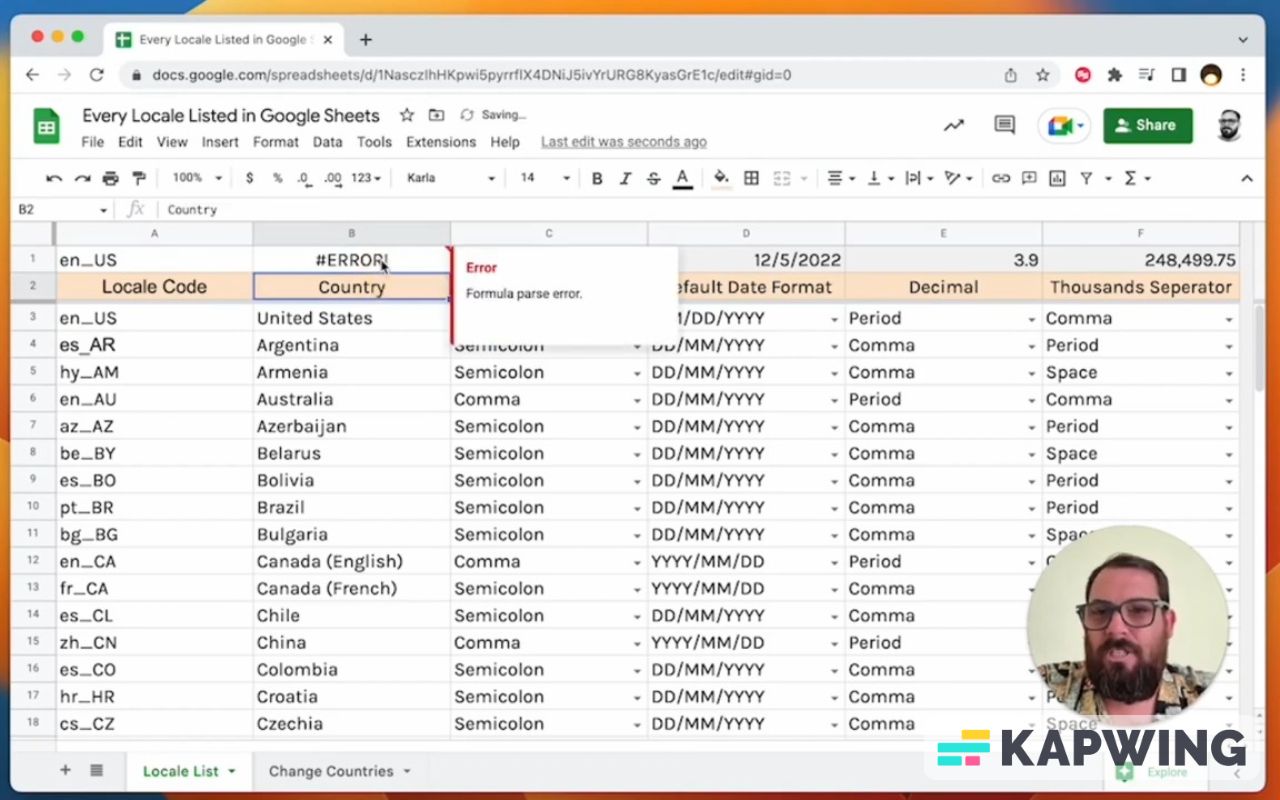The height and width of the screenshot is (800, 1280).
Task: Open the Format menu
Action: [x=276, y=142]
